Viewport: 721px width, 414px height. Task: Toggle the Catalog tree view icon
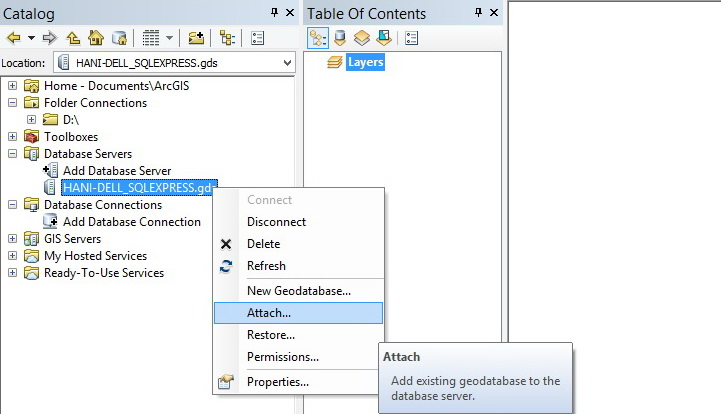[228, 38]
